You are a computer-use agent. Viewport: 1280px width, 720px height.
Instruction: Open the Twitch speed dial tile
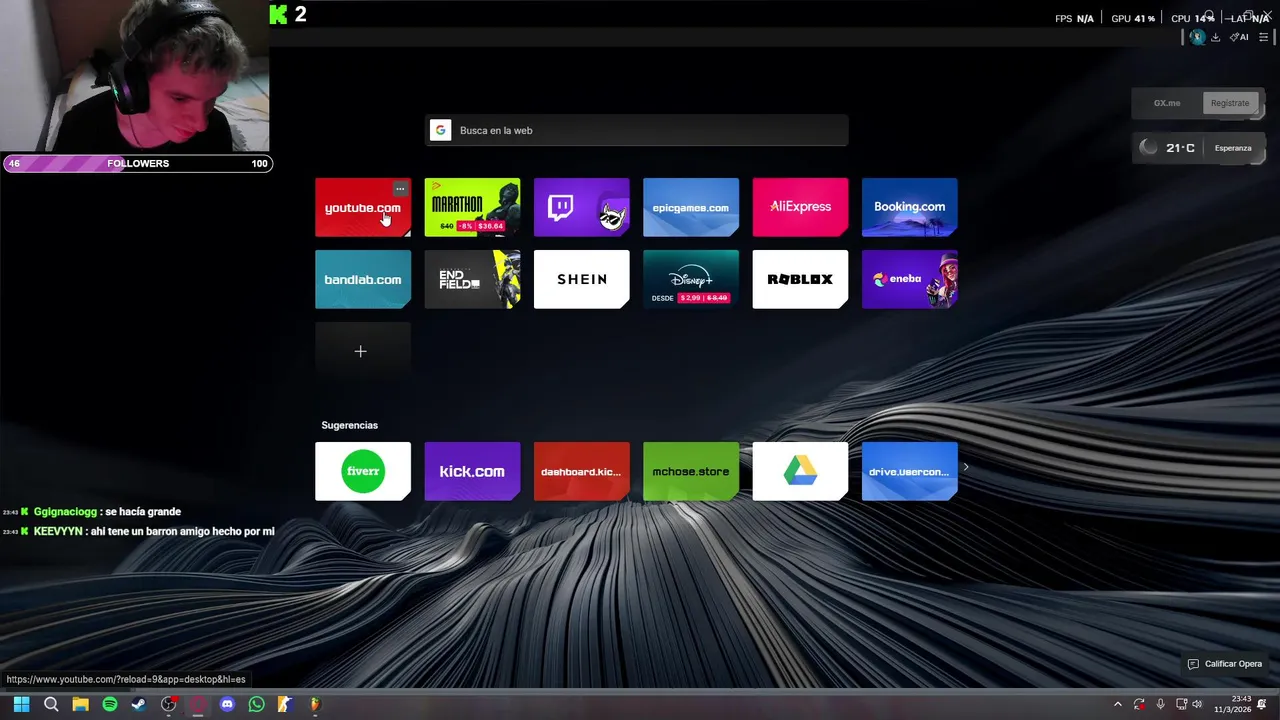pyautogui.click(x=581, y=208)
